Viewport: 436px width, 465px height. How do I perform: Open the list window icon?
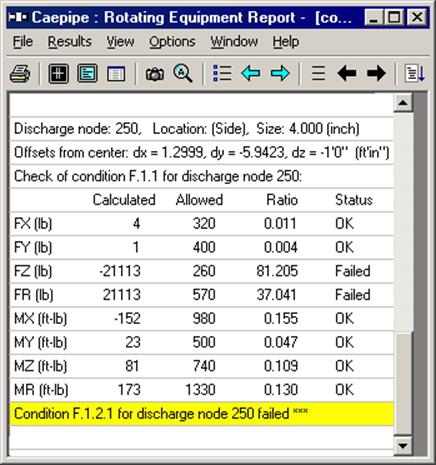[116, 73]
